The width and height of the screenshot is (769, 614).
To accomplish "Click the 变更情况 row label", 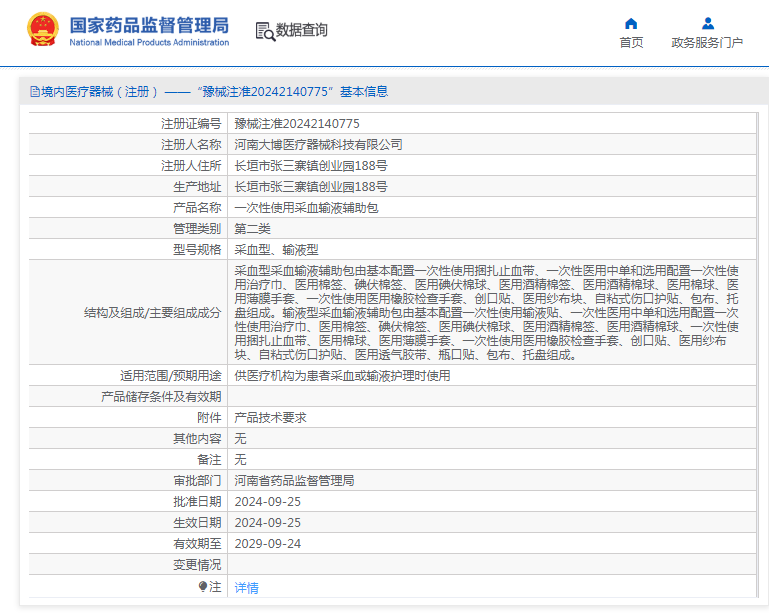I will coord(197,565).
